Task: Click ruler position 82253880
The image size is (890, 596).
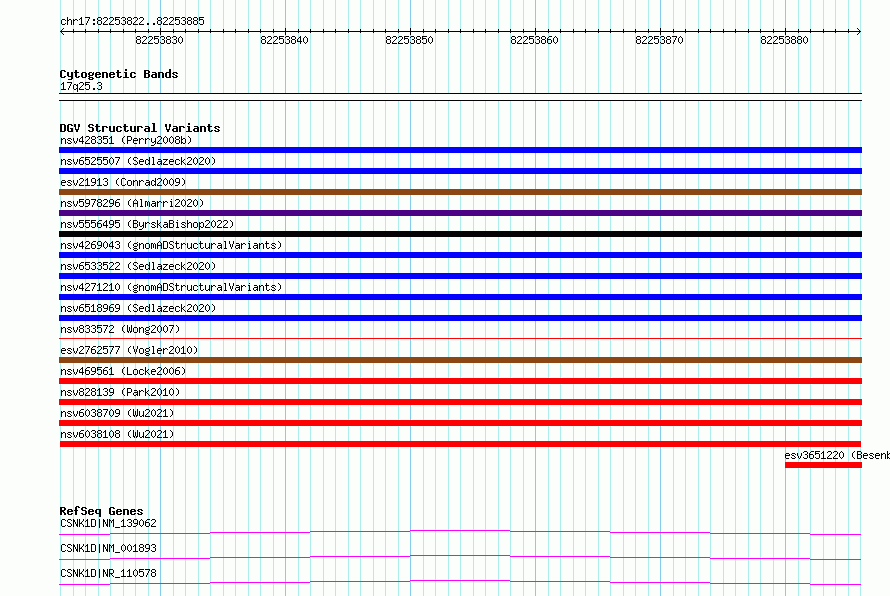Action: coord(784,40)
